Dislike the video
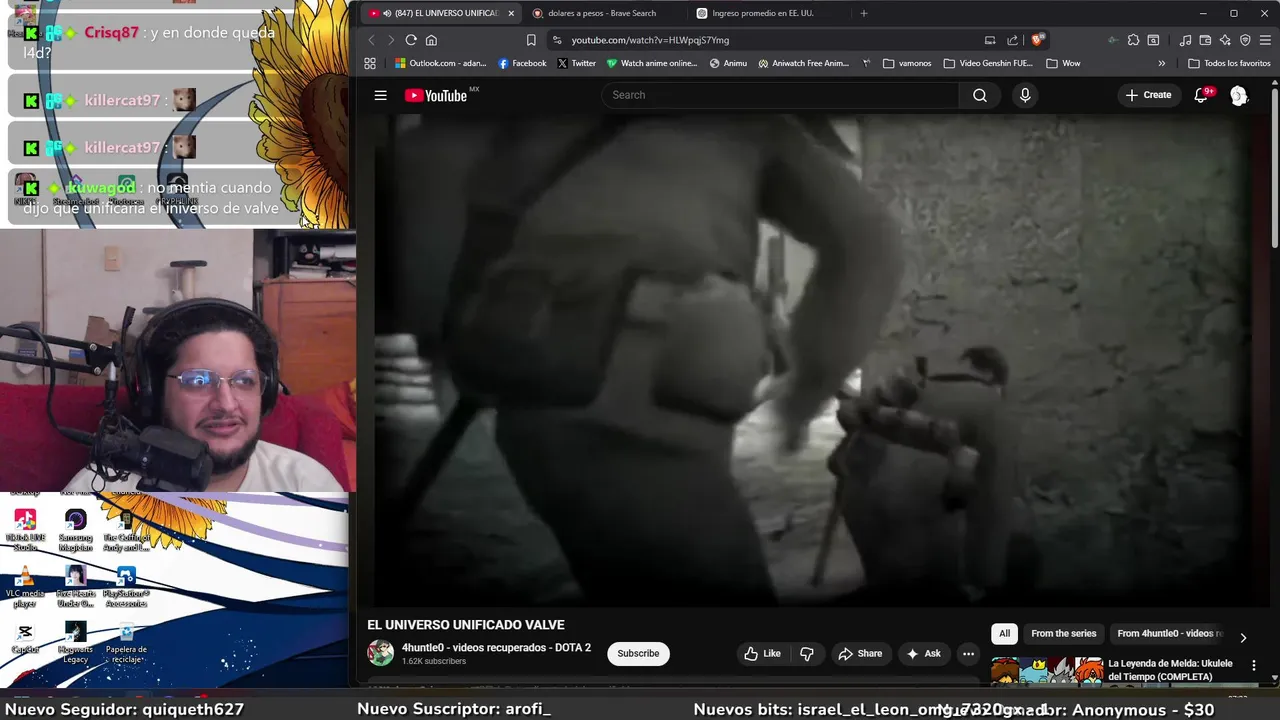1280x720 pixels. click(807, 653)
